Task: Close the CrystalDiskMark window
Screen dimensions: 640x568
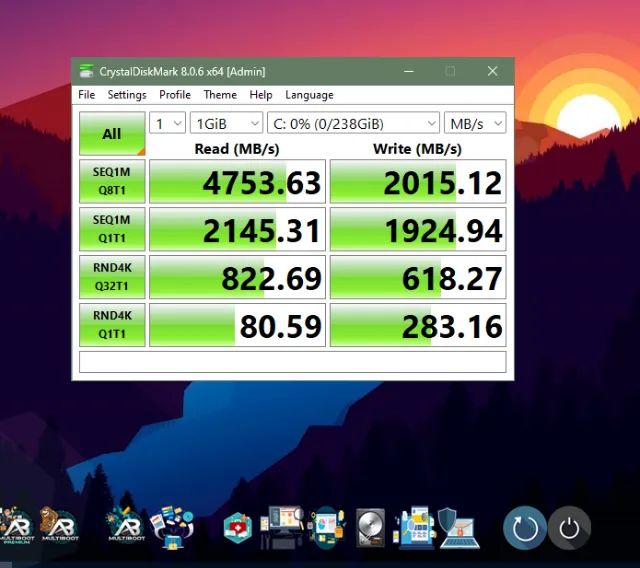Action: point(492,71)
